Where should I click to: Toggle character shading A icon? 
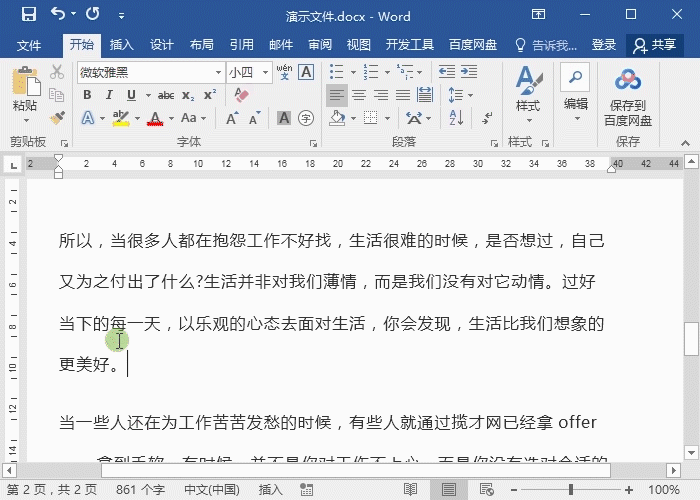click(284, 118)
